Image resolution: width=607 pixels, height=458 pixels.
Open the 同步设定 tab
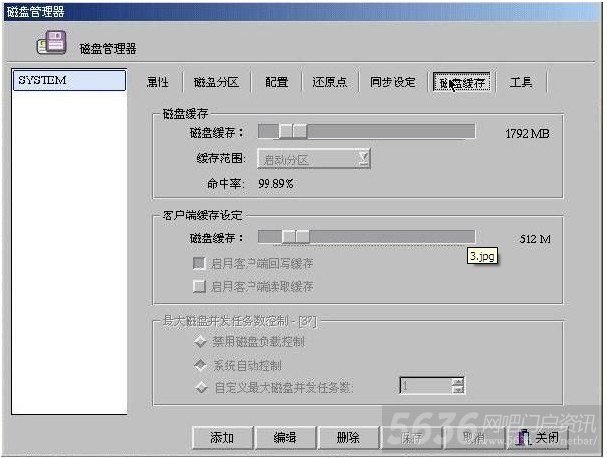click(393, 82)
